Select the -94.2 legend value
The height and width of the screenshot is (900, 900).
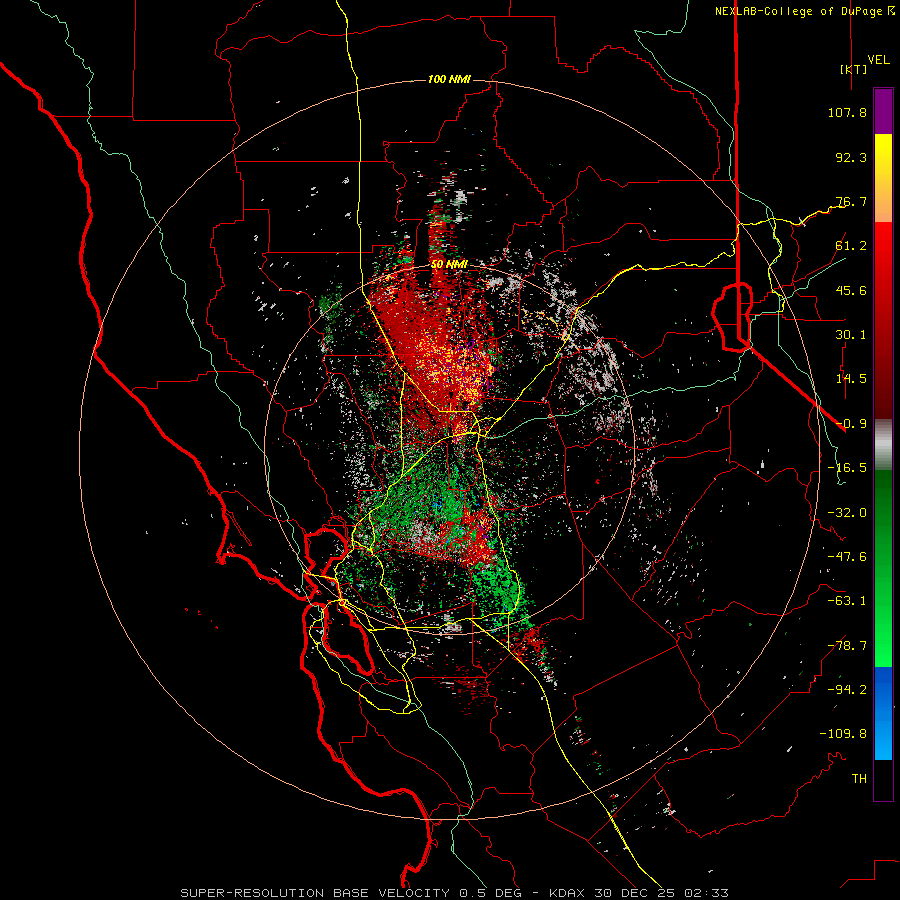(x=847, y=690)
